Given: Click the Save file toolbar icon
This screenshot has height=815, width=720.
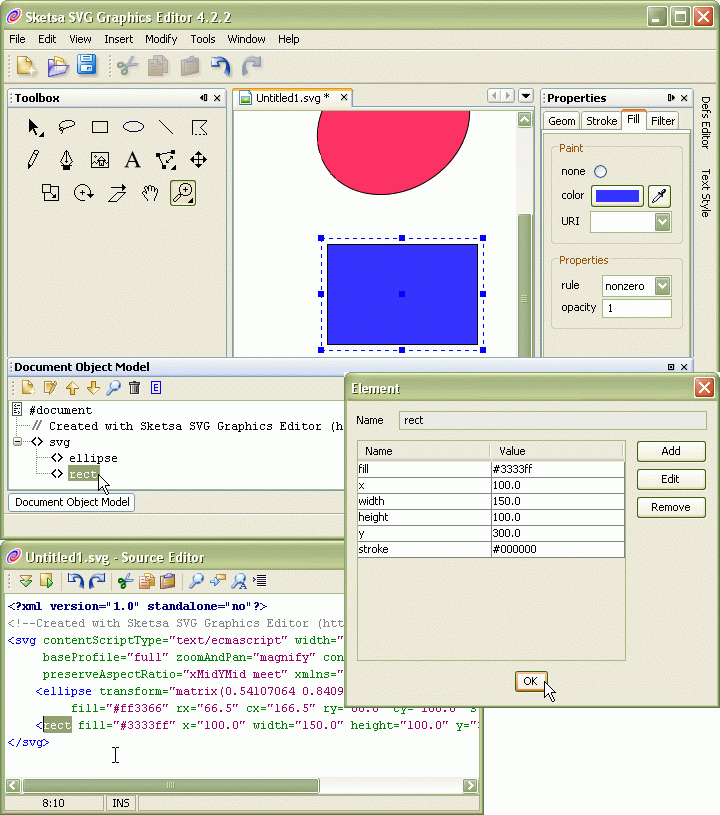Looking at the screenshot, I should point(86,66).
